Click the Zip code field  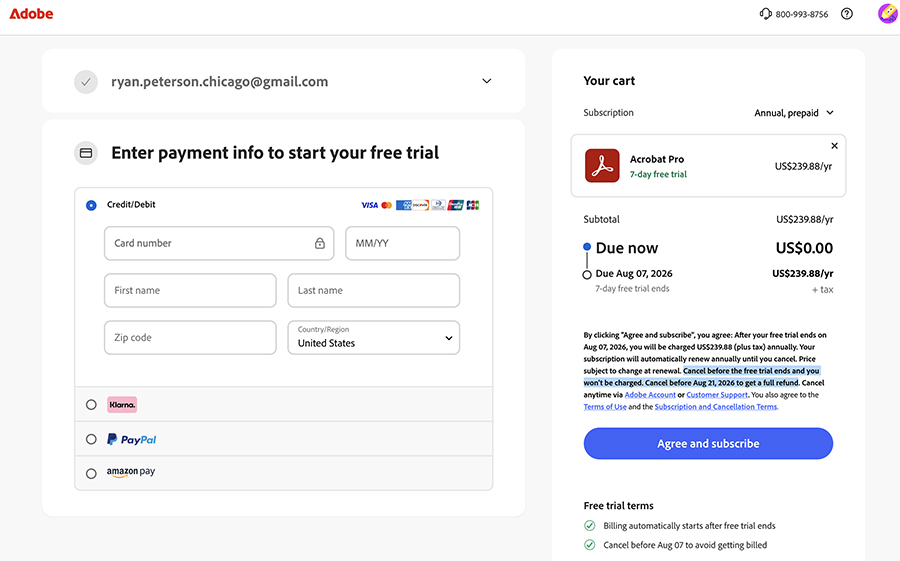click(190, 338)
